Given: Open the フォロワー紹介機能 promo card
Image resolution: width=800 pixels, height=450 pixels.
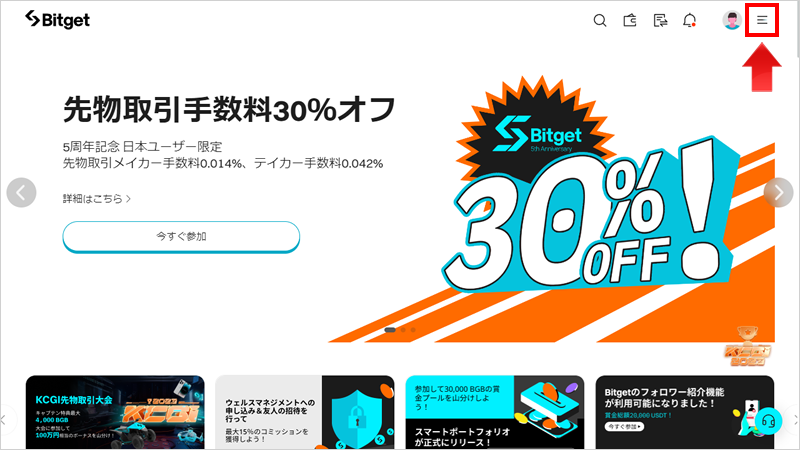Looking at the screenshot, I should coord(685,412).
